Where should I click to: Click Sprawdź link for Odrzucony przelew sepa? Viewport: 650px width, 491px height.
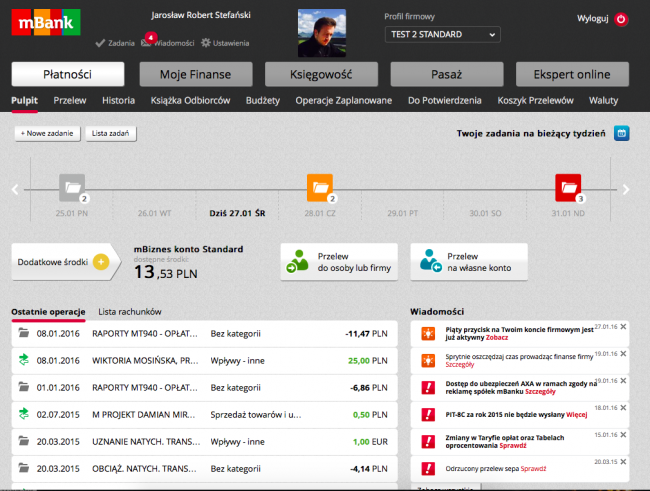[x=533, y=469]
